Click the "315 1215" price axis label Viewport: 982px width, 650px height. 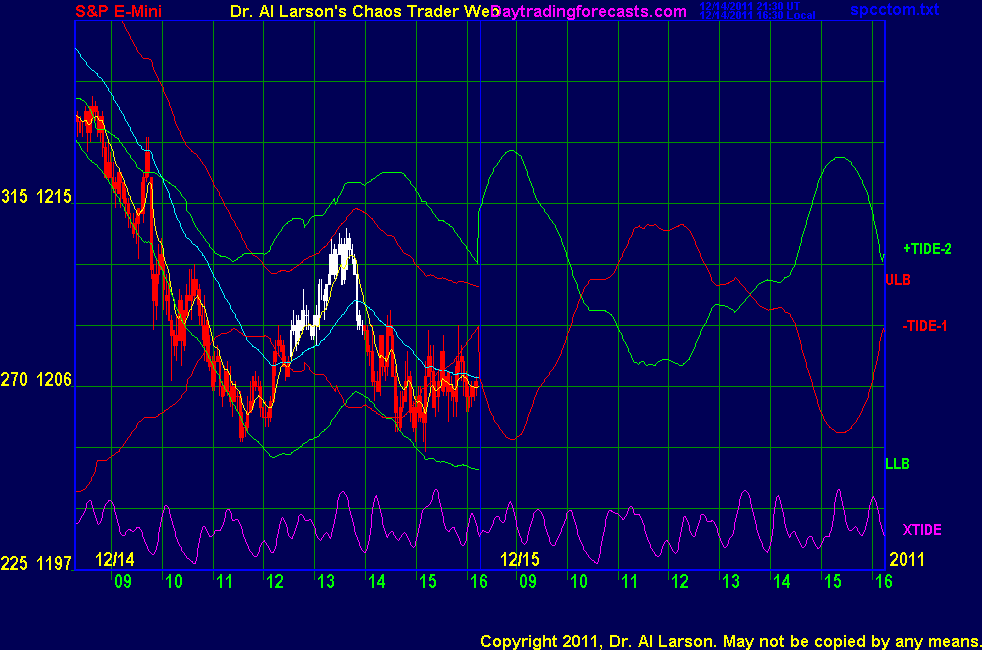[36, 197]
